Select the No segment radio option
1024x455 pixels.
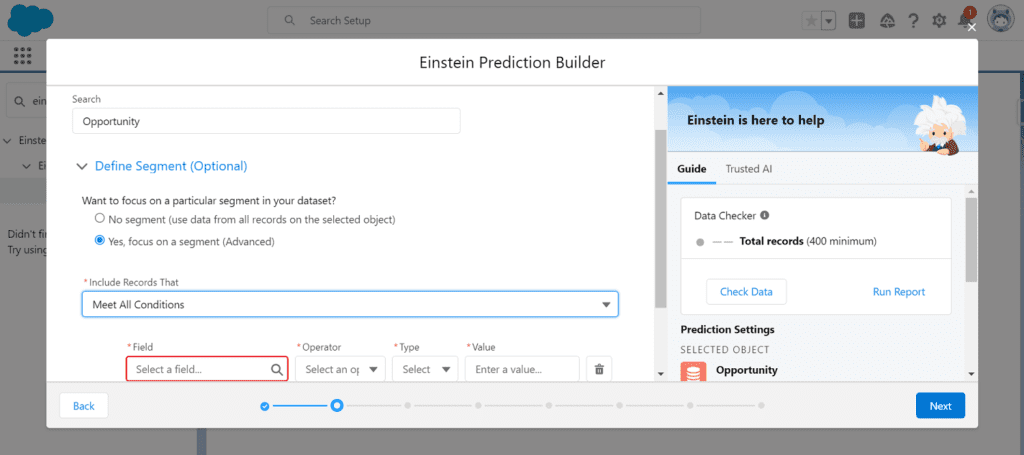click(x=99, y=218)
